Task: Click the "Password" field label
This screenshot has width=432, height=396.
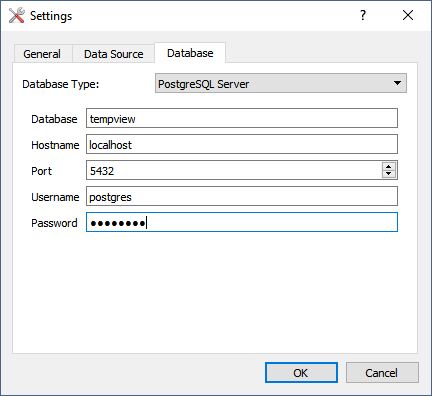Action: (x=54, y=223)
